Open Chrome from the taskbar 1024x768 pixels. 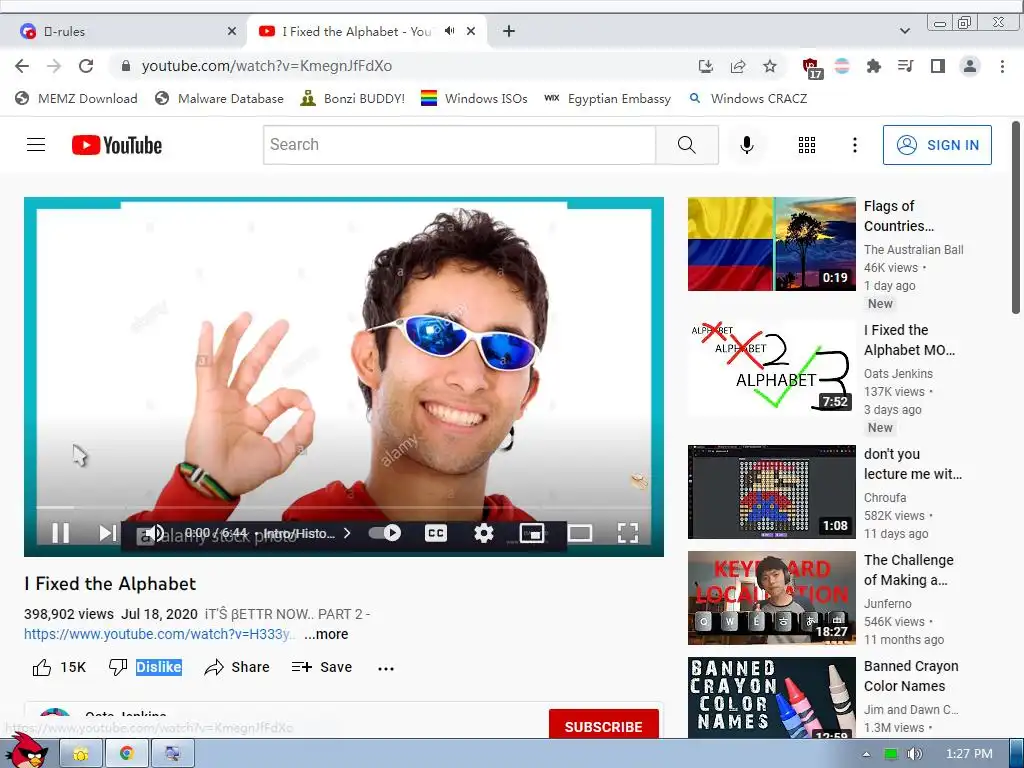(x=127, y=754)
